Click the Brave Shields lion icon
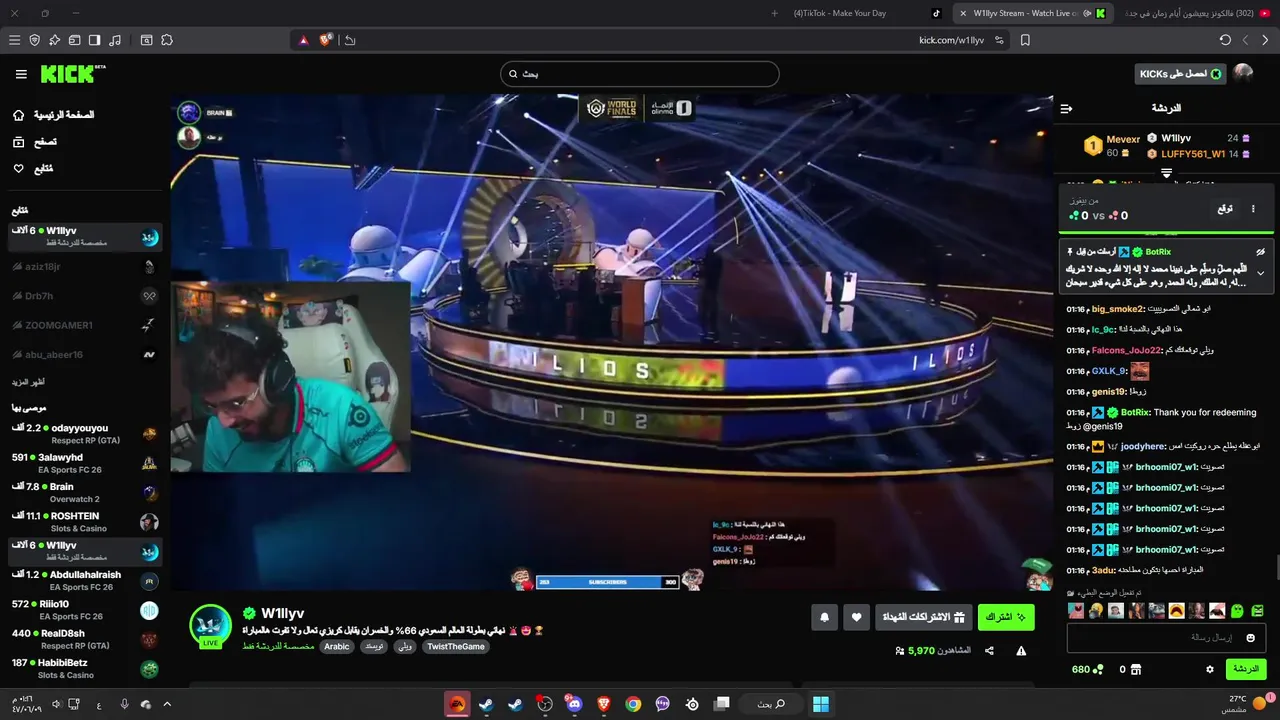Image resolution: width=1280 pixels, height=720 pixels. (x=325, y=40)
